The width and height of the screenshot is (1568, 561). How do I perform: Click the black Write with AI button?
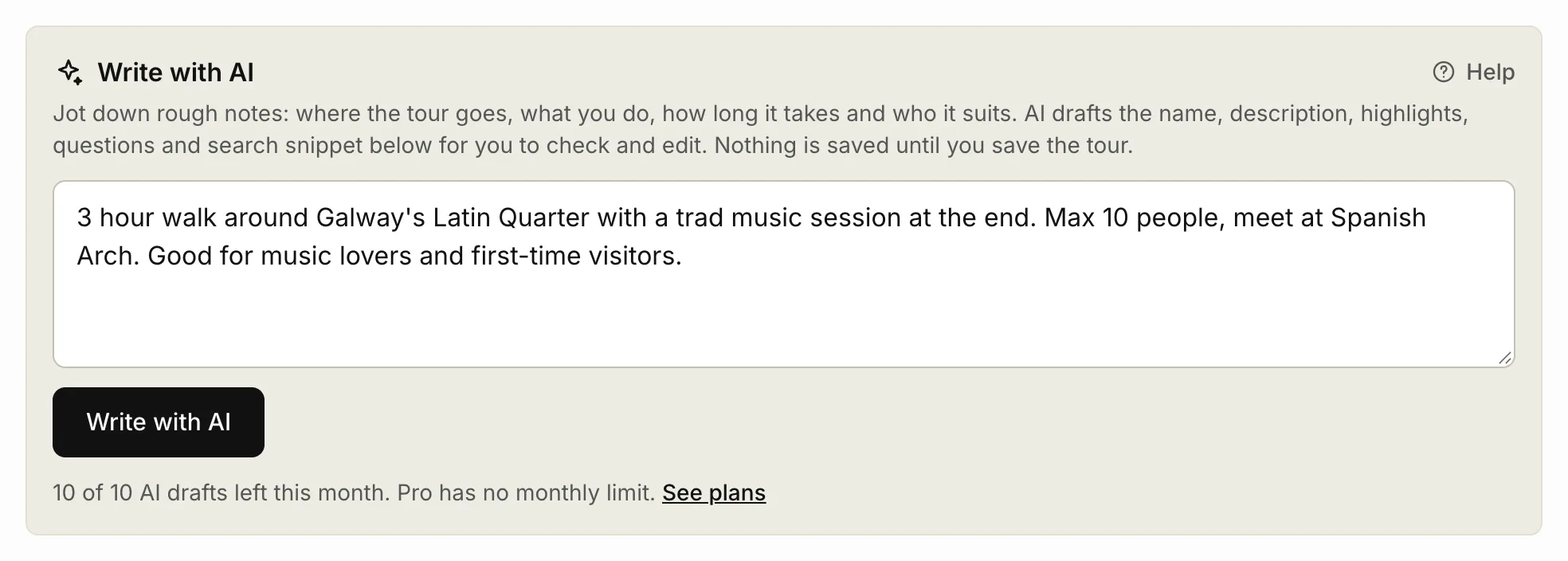coord(159,422)
